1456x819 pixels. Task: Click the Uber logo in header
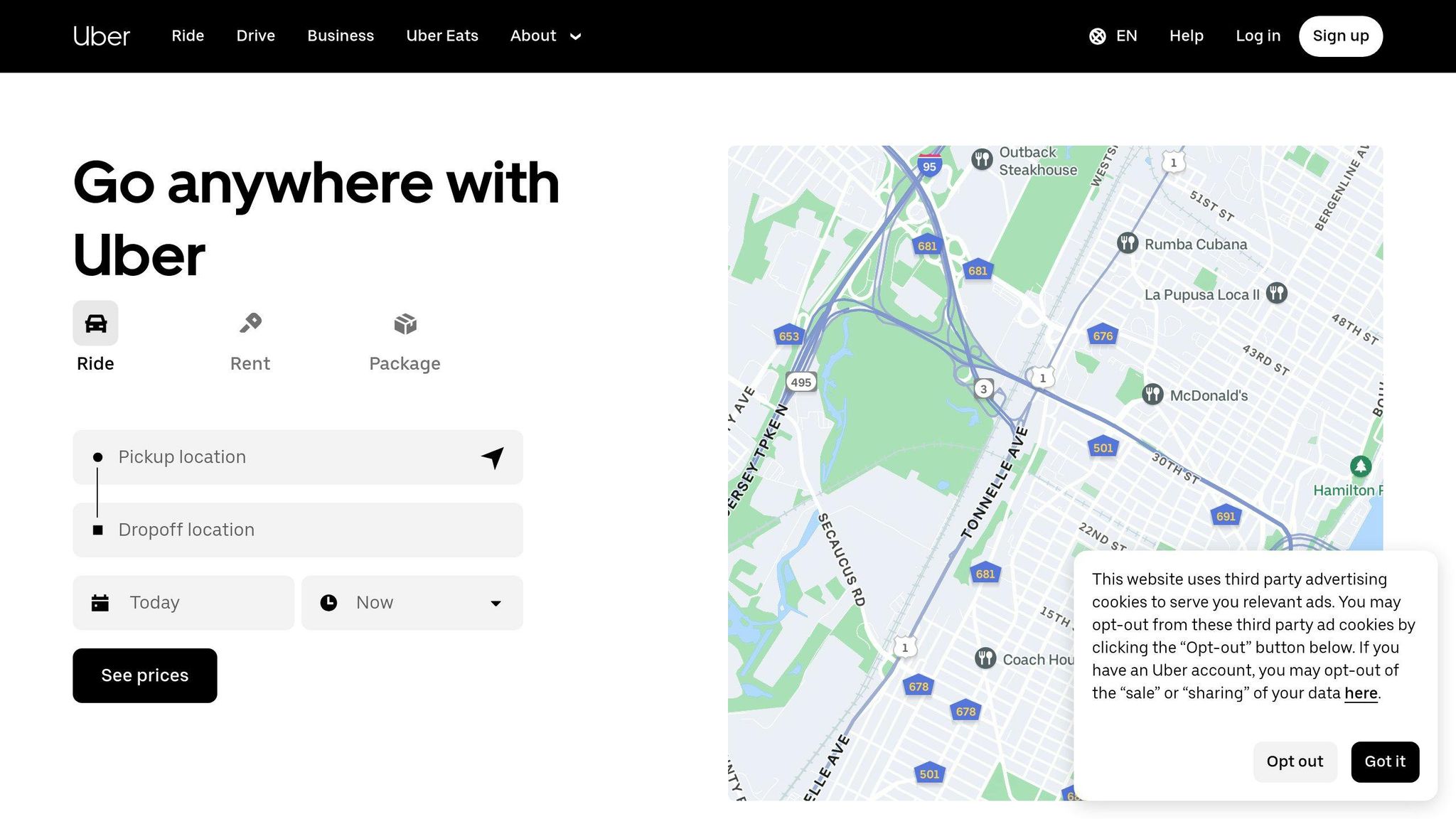point(102,36)
